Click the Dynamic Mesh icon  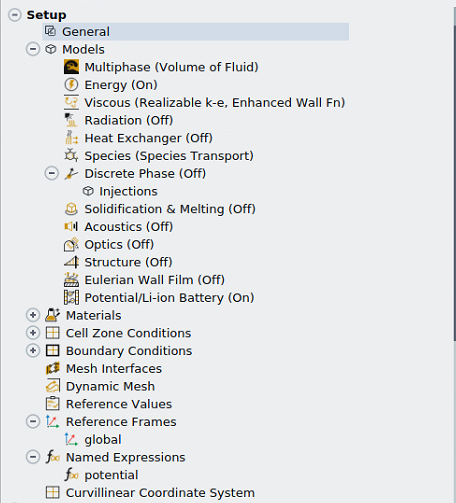(53, 386)
